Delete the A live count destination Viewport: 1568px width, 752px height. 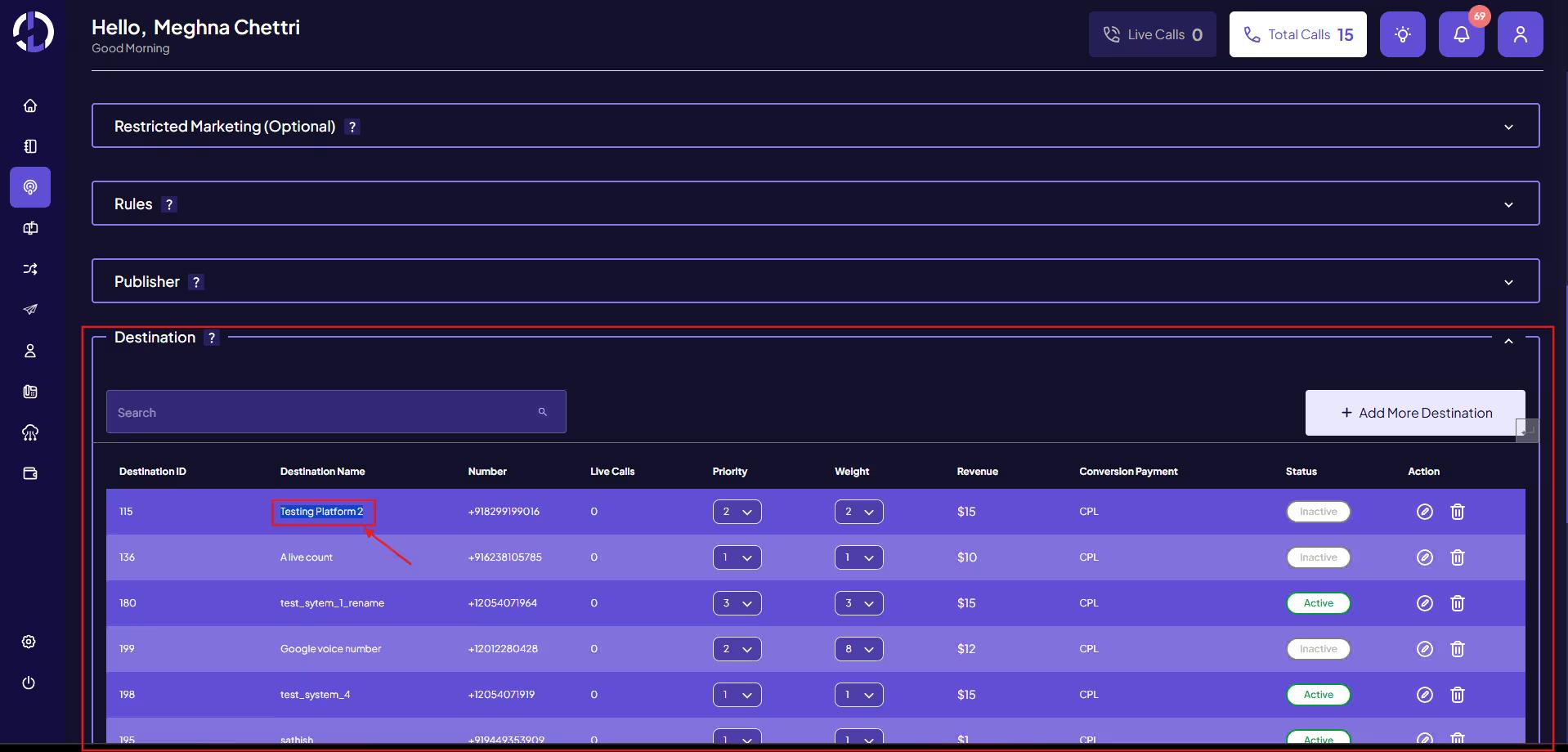[x=1457, y=557]
